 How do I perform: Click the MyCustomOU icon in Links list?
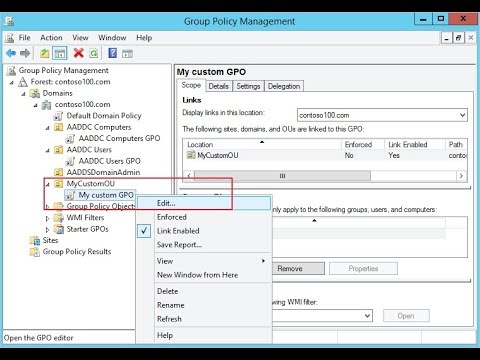pyautogui.click(x=191, y=155)
